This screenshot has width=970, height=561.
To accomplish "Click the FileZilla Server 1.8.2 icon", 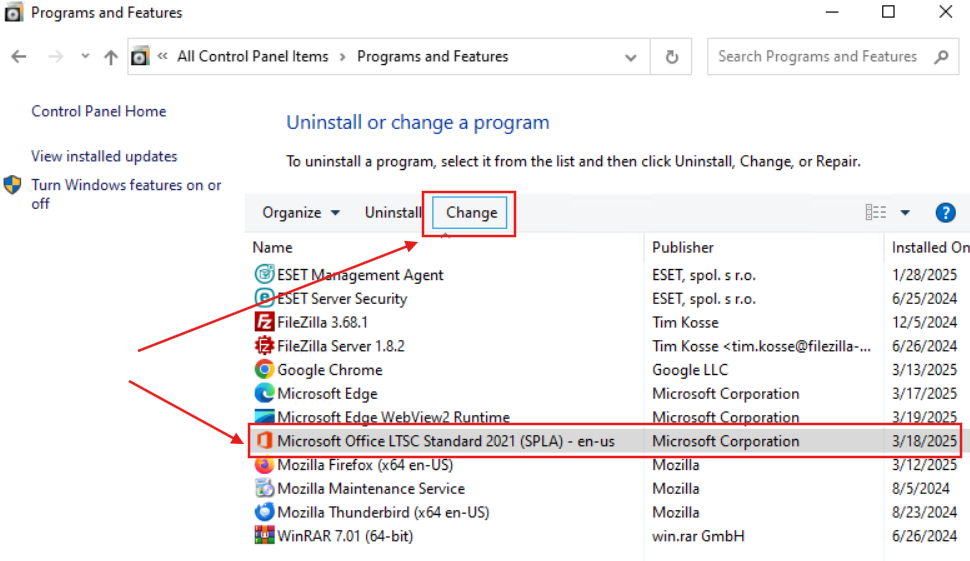I will coord(264,345).
